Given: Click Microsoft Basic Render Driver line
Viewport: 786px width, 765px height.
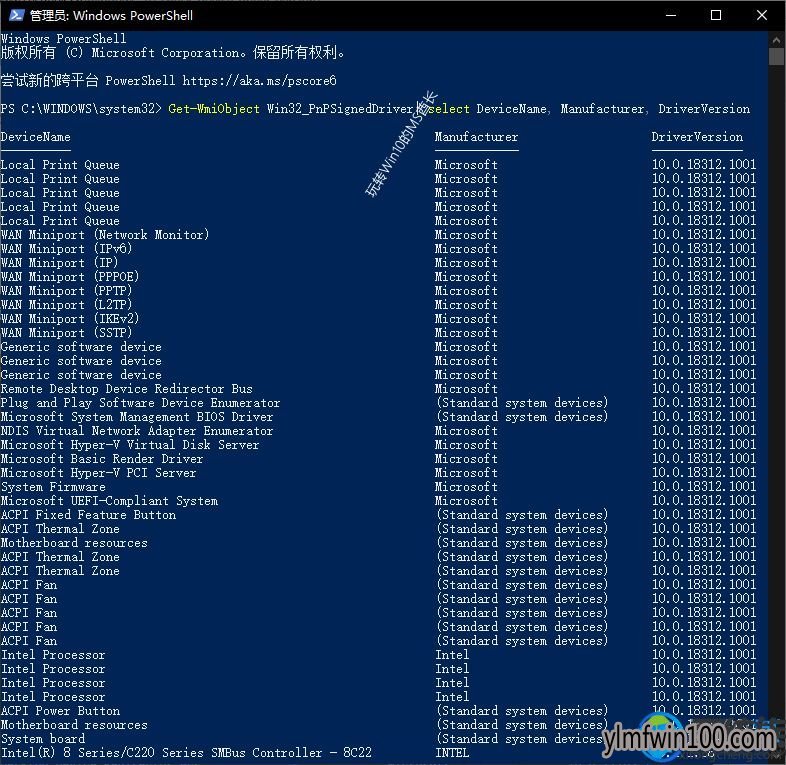Looking at the screenshot, I should click(x=102, y=459).
